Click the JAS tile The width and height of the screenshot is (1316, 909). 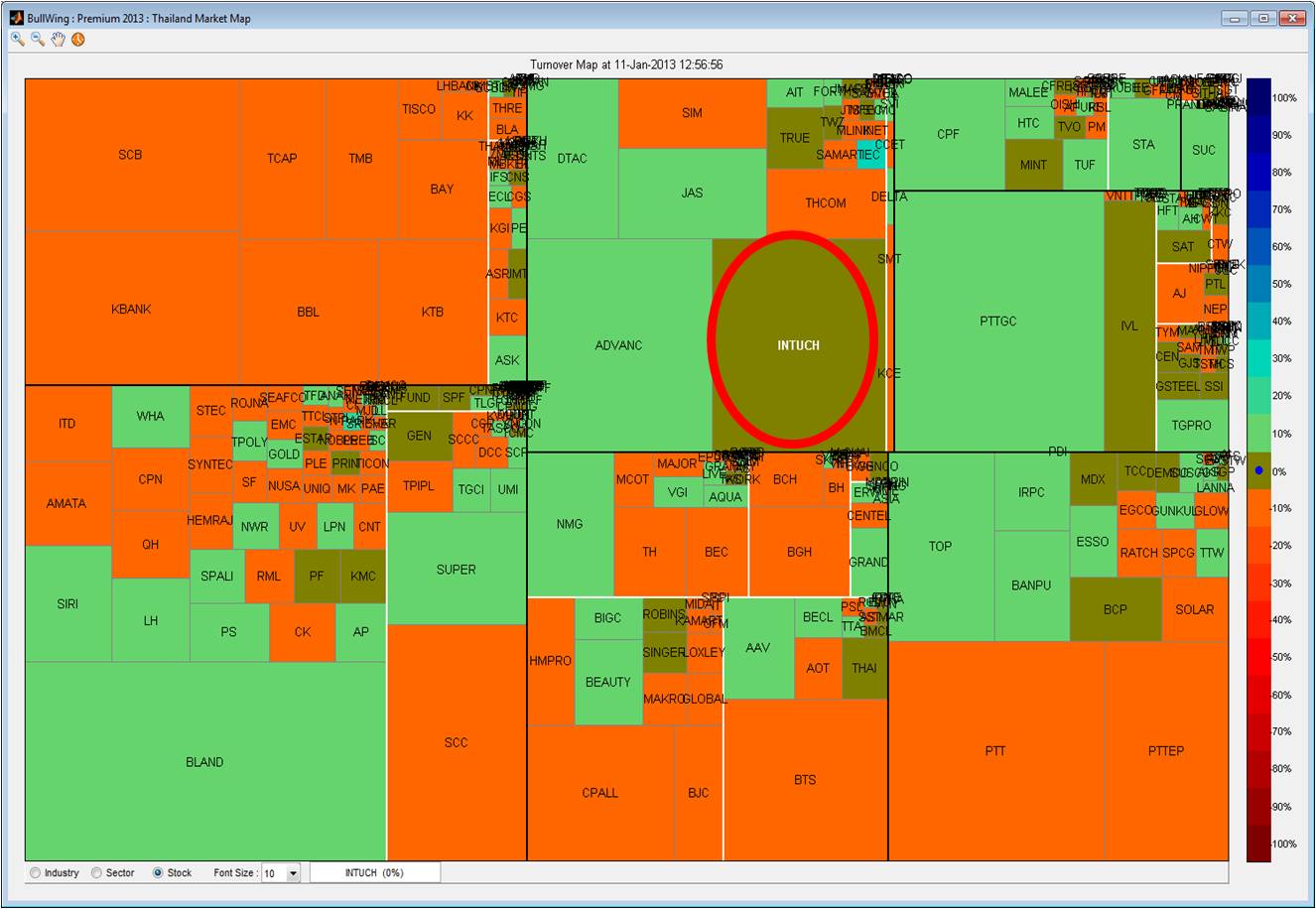pos(692,193)
